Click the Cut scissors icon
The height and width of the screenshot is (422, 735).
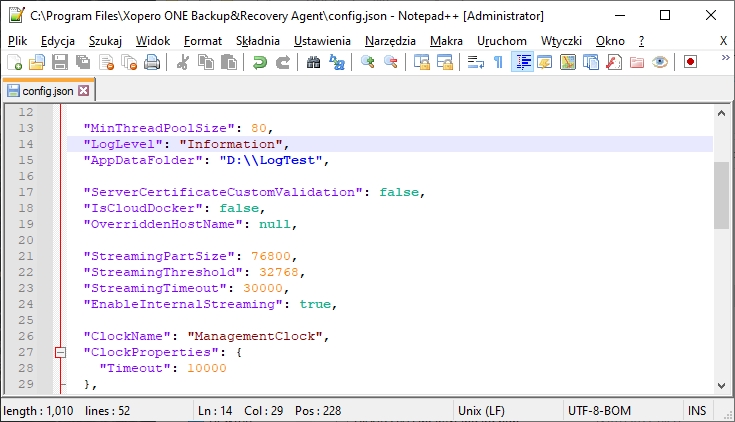pyautogui.click(x=183, y=62)
